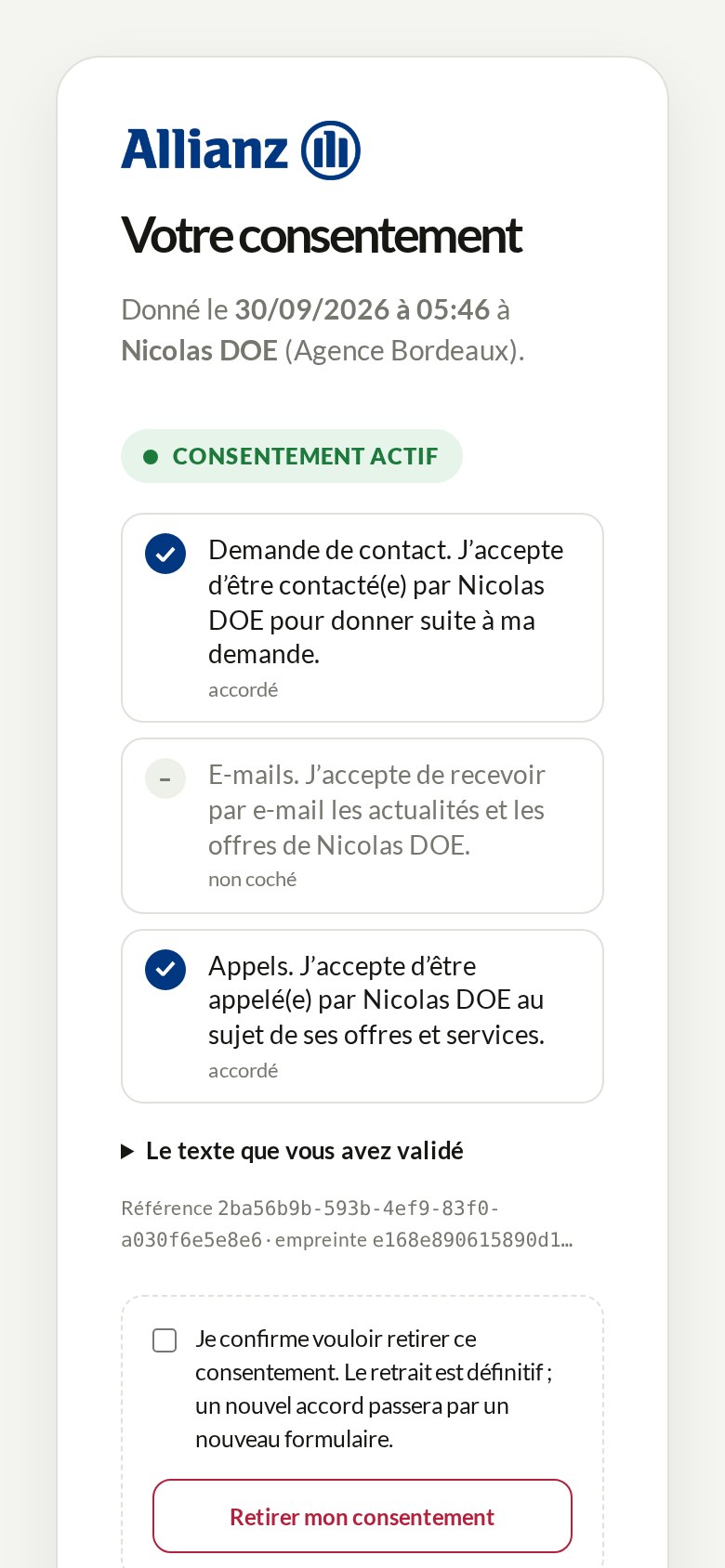Click the checkmark icon beside Demande de contact
The height and width of the screenshot is (1568, 725).
[x=165, y=554]
